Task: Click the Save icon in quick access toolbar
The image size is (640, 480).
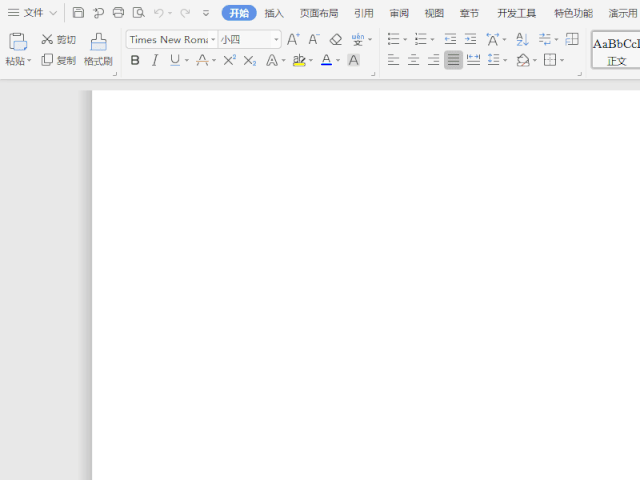Action: click(x=79, y=13)
